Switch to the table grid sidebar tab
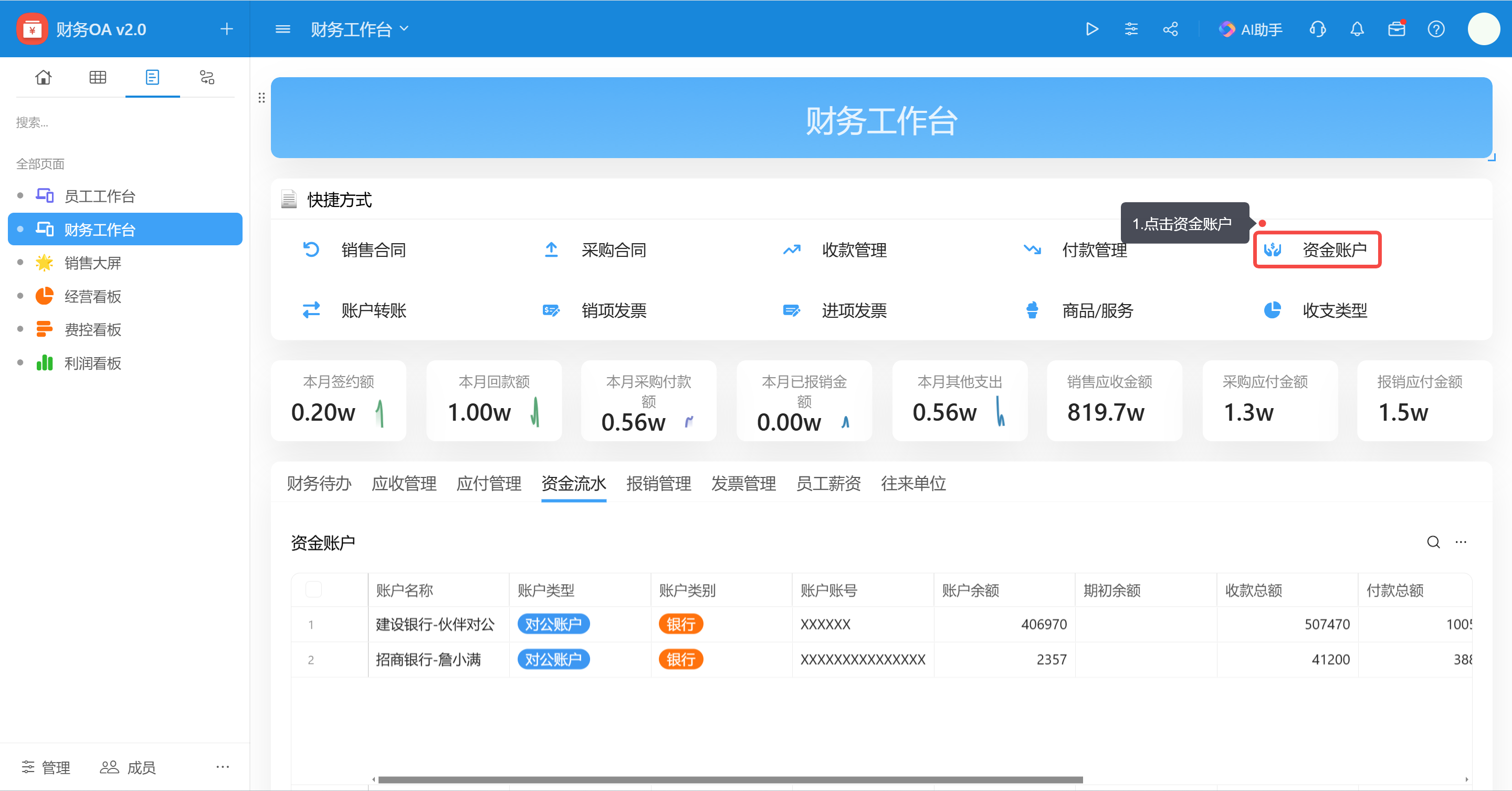 tap(98, 77)
